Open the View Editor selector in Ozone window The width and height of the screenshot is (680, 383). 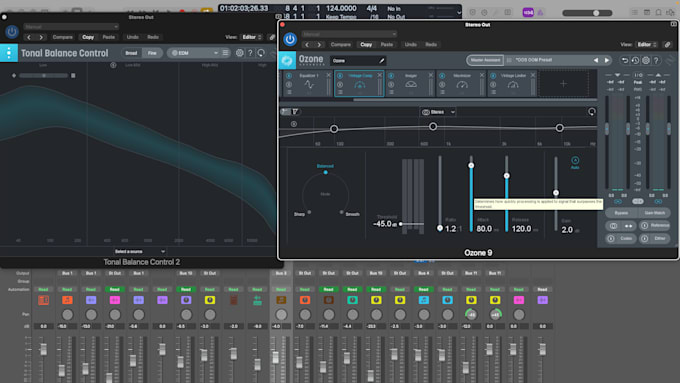click(647, 44)
